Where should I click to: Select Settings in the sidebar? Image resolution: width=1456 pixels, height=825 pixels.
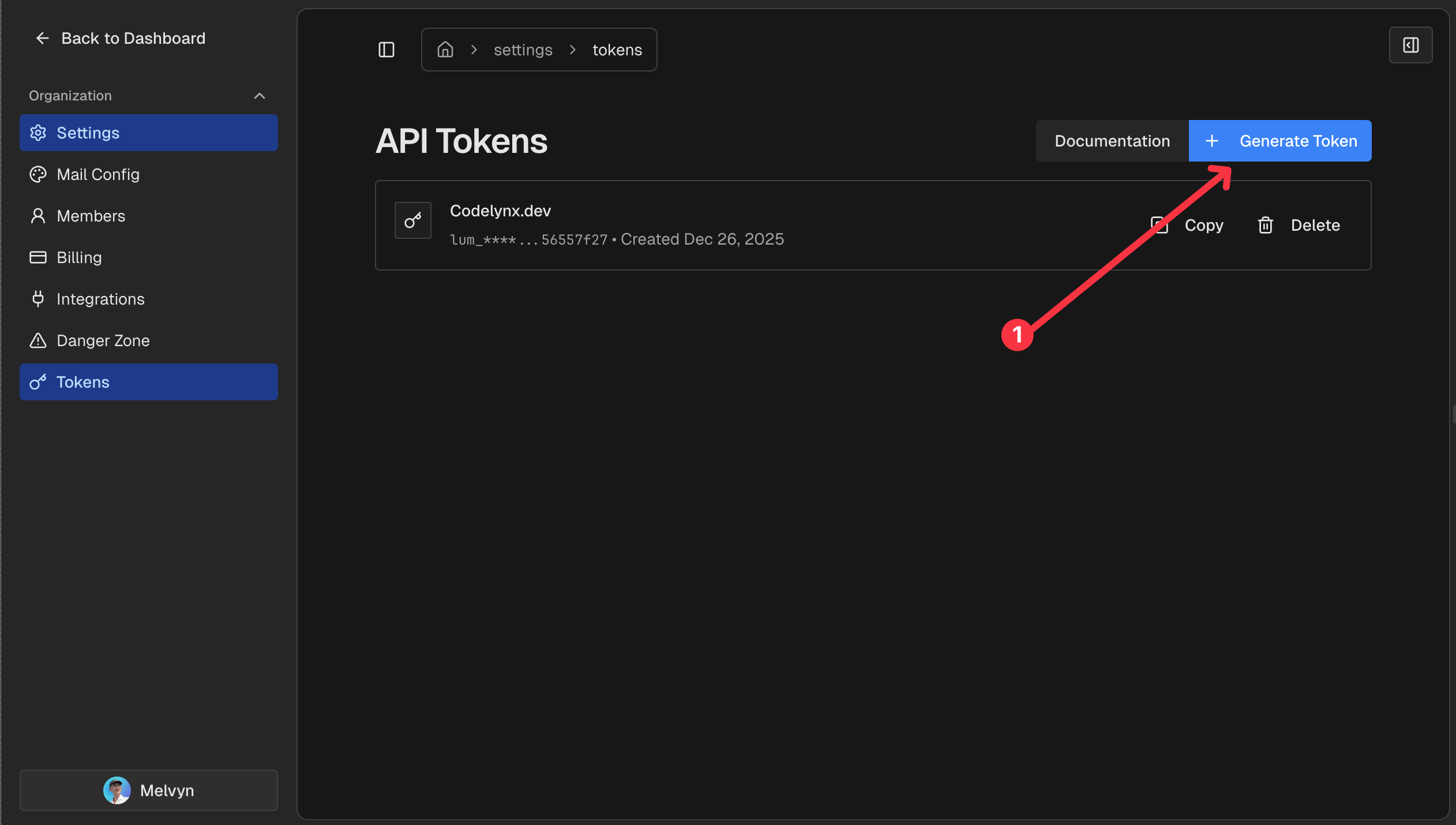88,133
